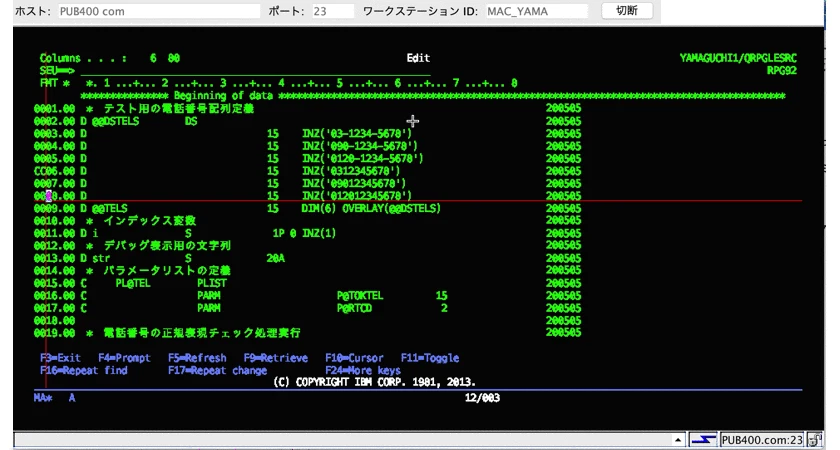840x450 pixels.
Task: Click sequence number 0009.00 of @@TELS line
Action: pos(54,208)
